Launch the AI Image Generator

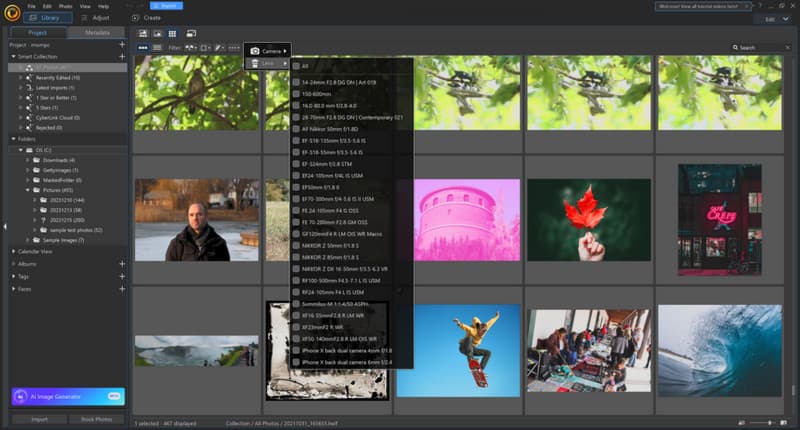pos(67,396)
